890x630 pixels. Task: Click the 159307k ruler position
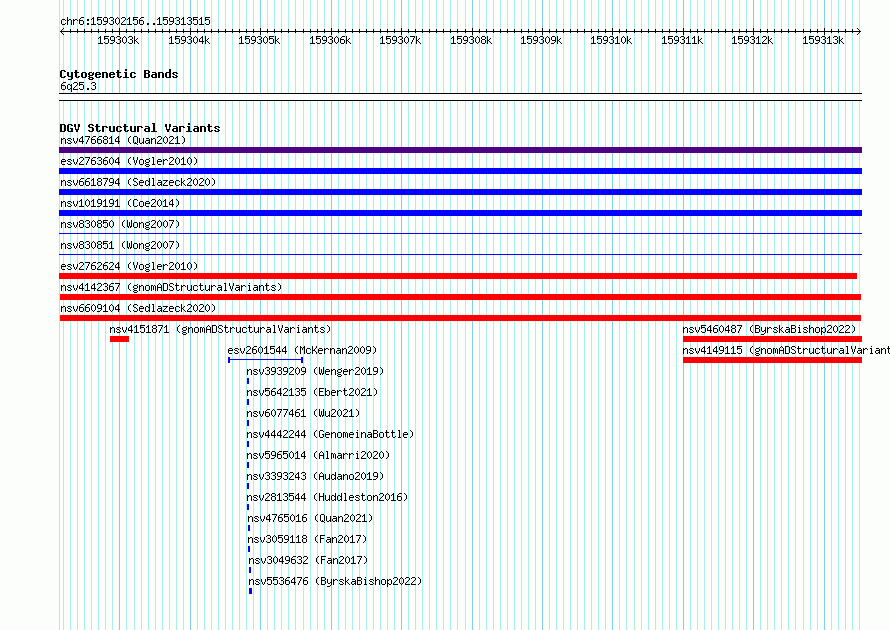coord(400,40)
